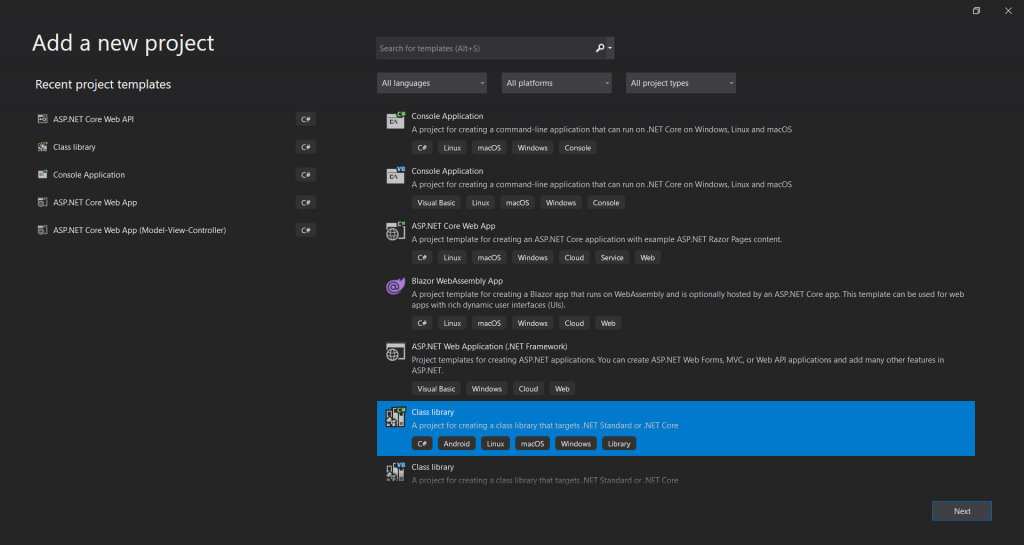Open the All platforms dropdown

[556, 83]
